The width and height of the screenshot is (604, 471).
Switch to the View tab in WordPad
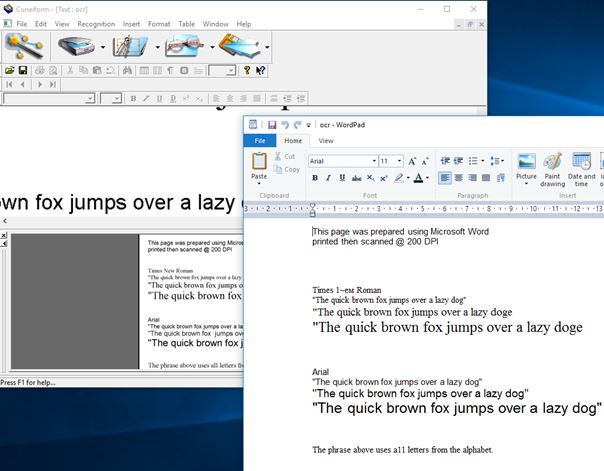(x=326, y=141)
